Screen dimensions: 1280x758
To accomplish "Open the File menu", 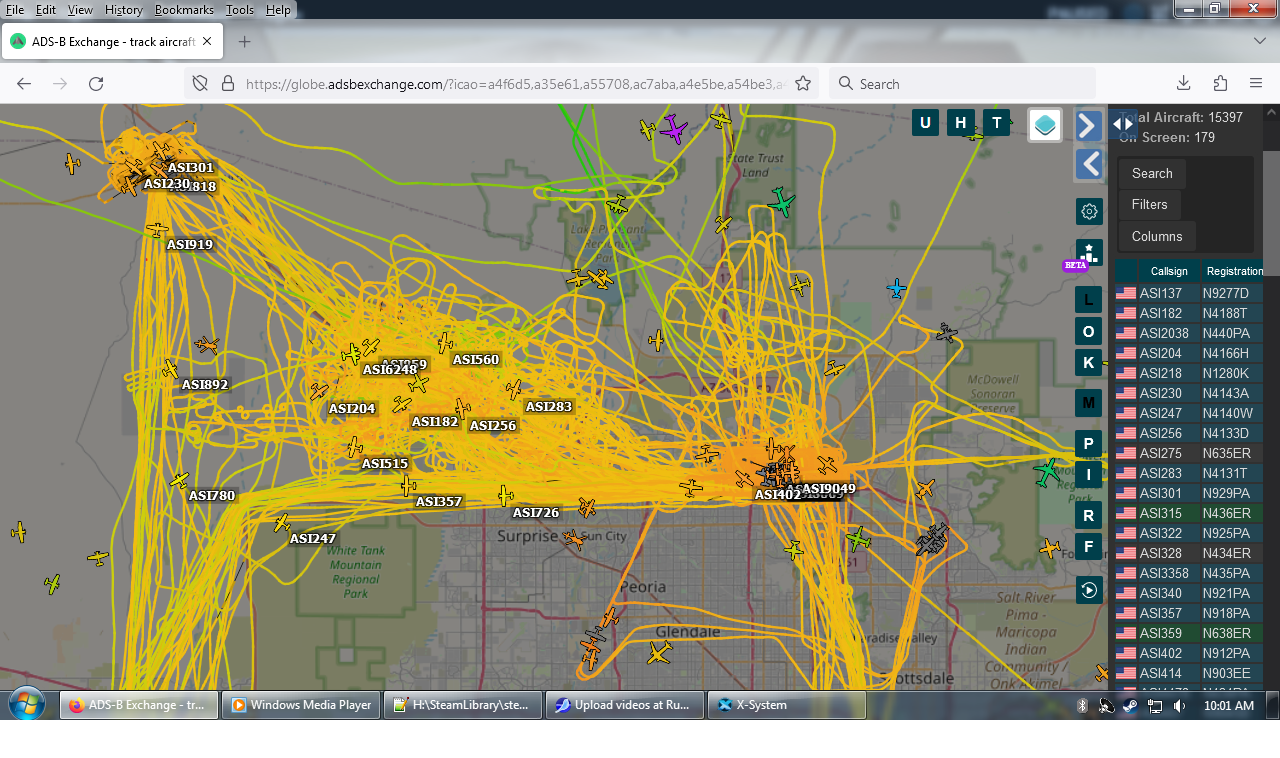I will click(x=15, y=10).
